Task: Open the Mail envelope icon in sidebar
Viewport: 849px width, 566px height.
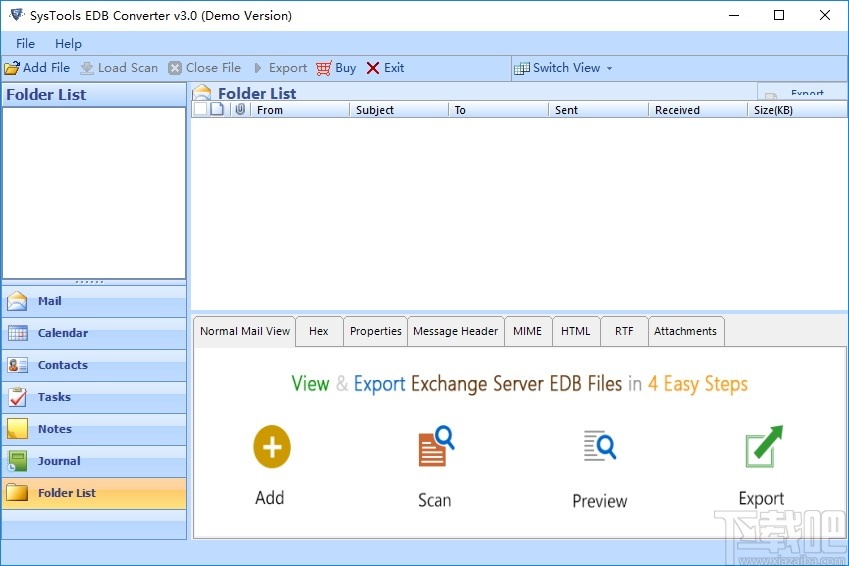Action: tap(17, 301)
